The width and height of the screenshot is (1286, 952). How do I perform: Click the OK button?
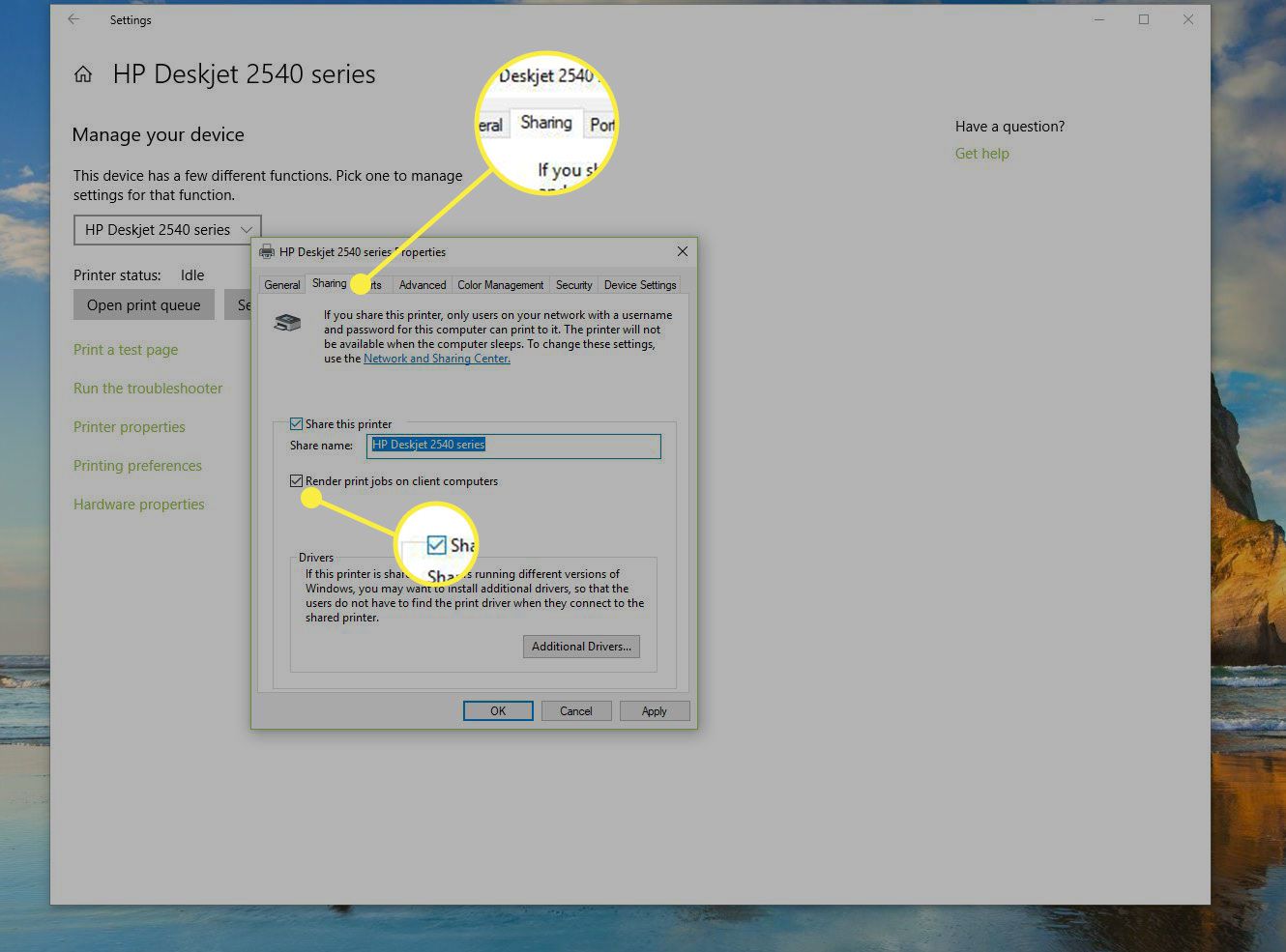point(498,711)
